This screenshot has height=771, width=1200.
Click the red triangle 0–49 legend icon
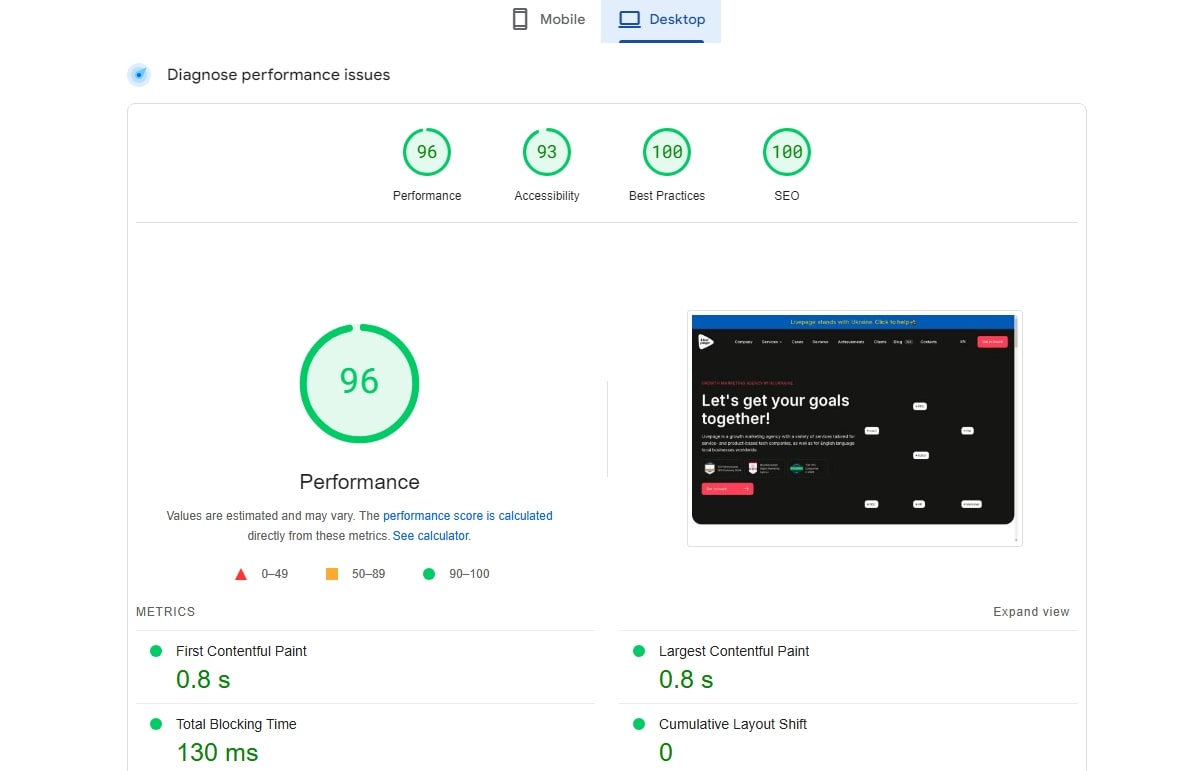pos(241,574)
